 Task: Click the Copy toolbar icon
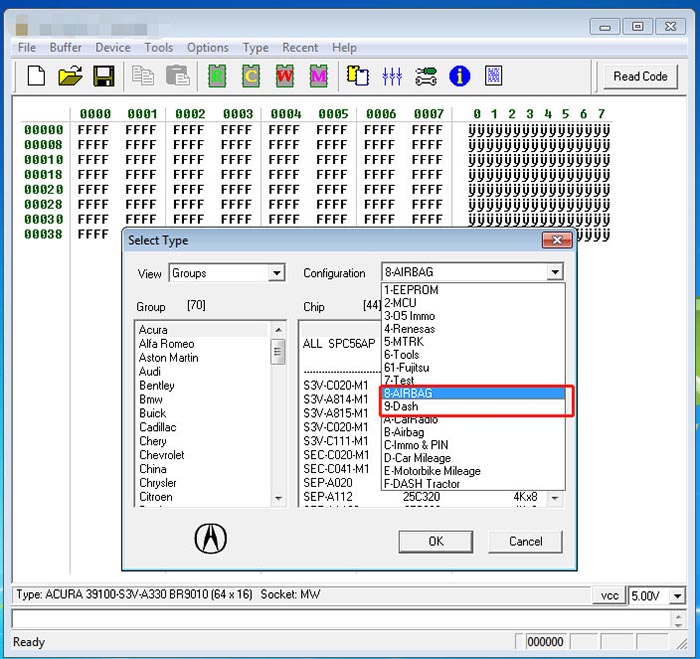(143, 75)
